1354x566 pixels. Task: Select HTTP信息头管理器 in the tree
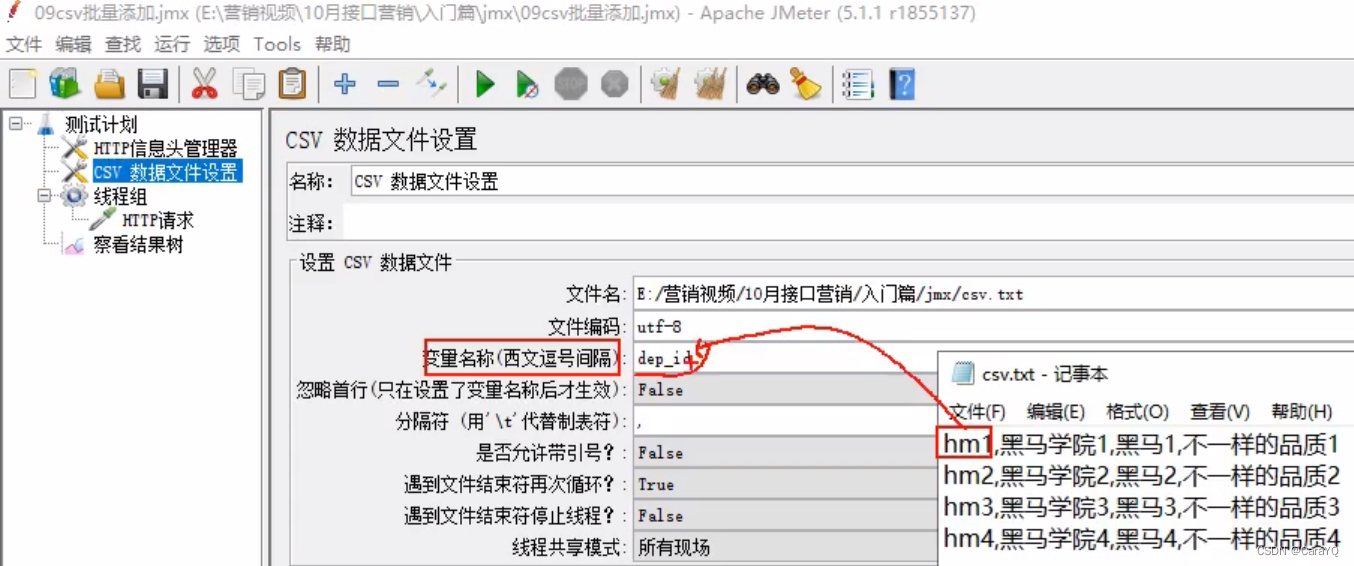165,149
